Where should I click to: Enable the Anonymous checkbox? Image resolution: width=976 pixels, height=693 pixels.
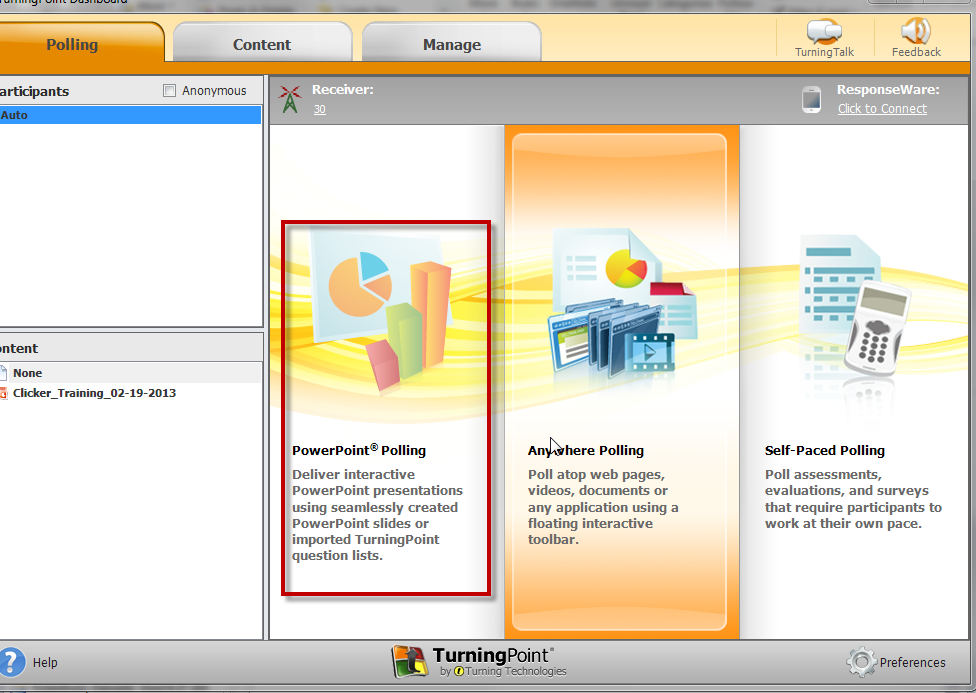(x=169, y=91)
